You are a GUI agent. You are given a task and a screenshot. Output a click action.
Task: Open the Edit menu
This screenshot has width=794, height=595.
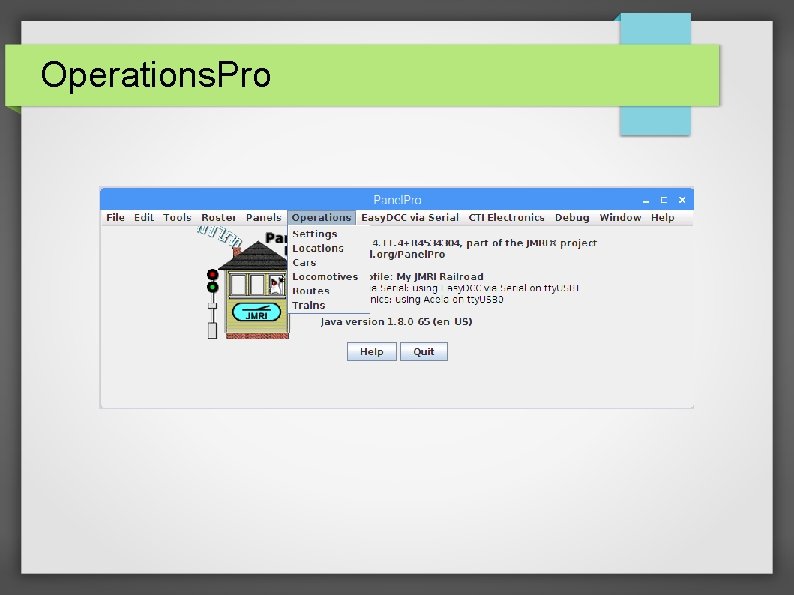tap(144, 218)
